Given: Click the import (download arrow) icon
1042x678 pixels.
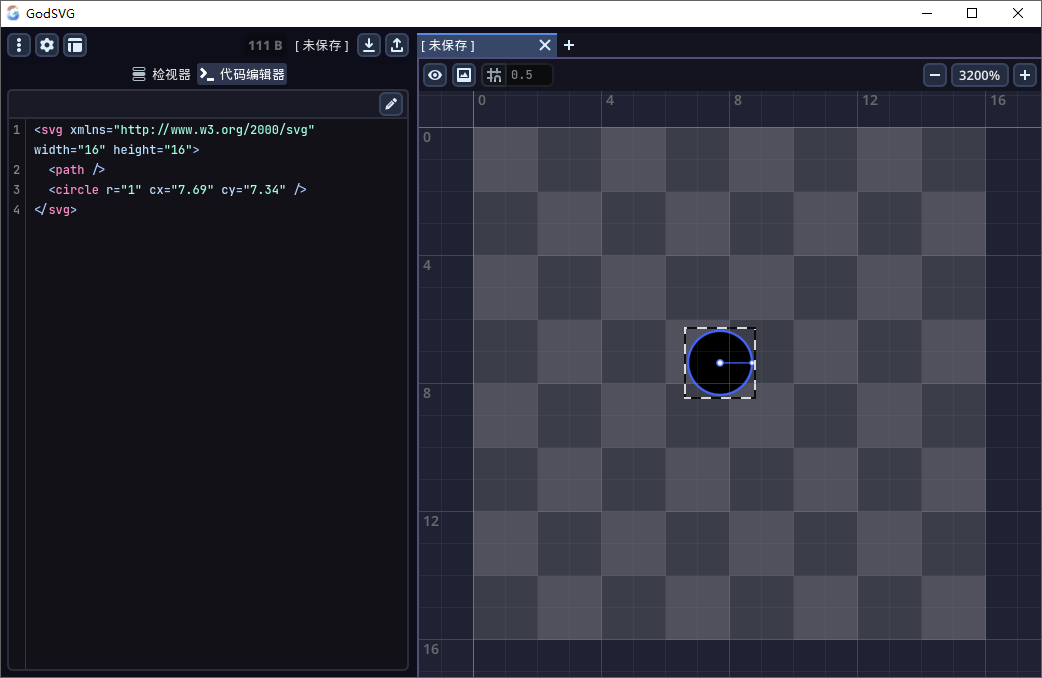Looking at the screenshot, I should pyautogui.click(x=369, y=45).
